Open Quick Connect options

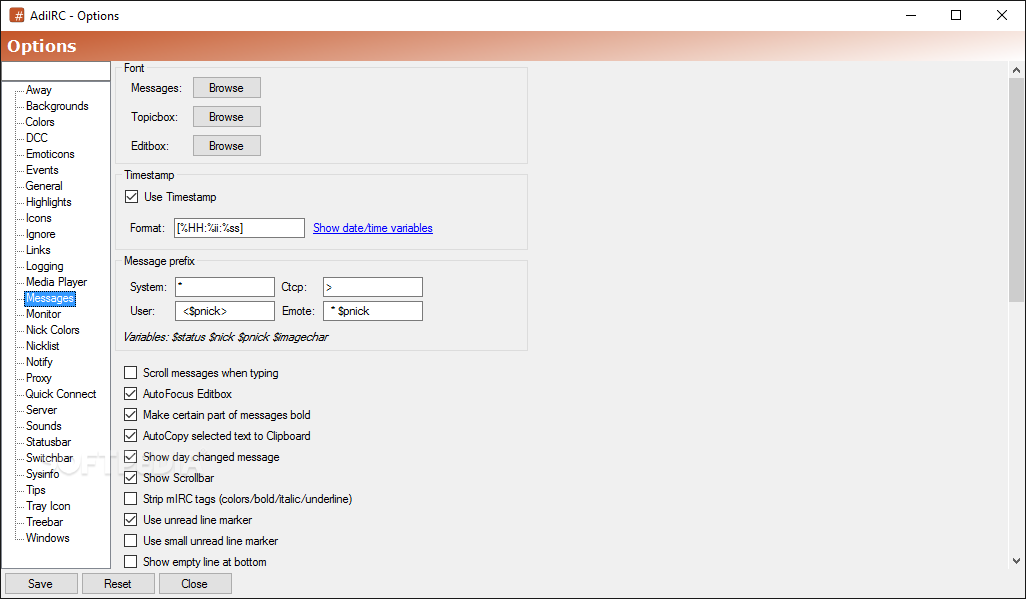click(x=61, y=394)
